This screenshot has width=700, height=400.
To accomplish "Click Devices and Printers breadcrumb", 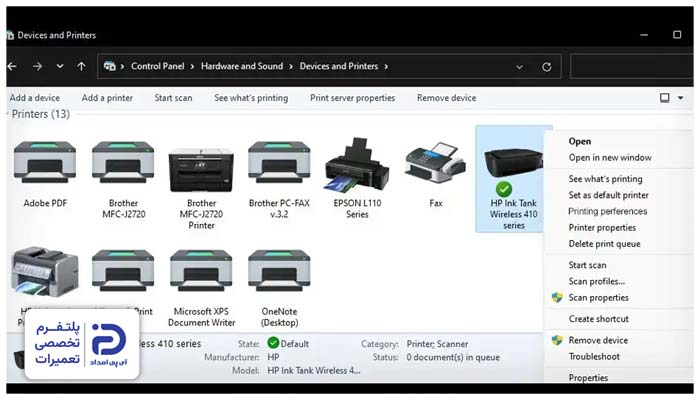I will [338, 66].
